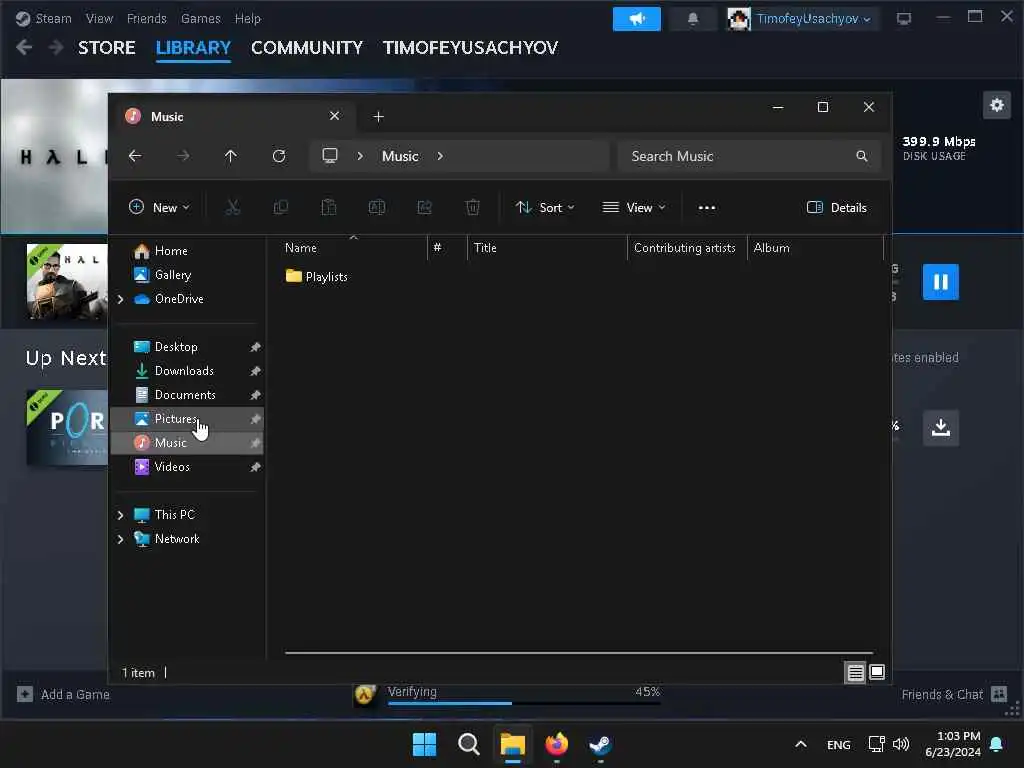Image resolution: width=1024 pixels, height=768 pixels.
Task: Click the horizontal scrollbar in file list
Action: coord(579,652)
